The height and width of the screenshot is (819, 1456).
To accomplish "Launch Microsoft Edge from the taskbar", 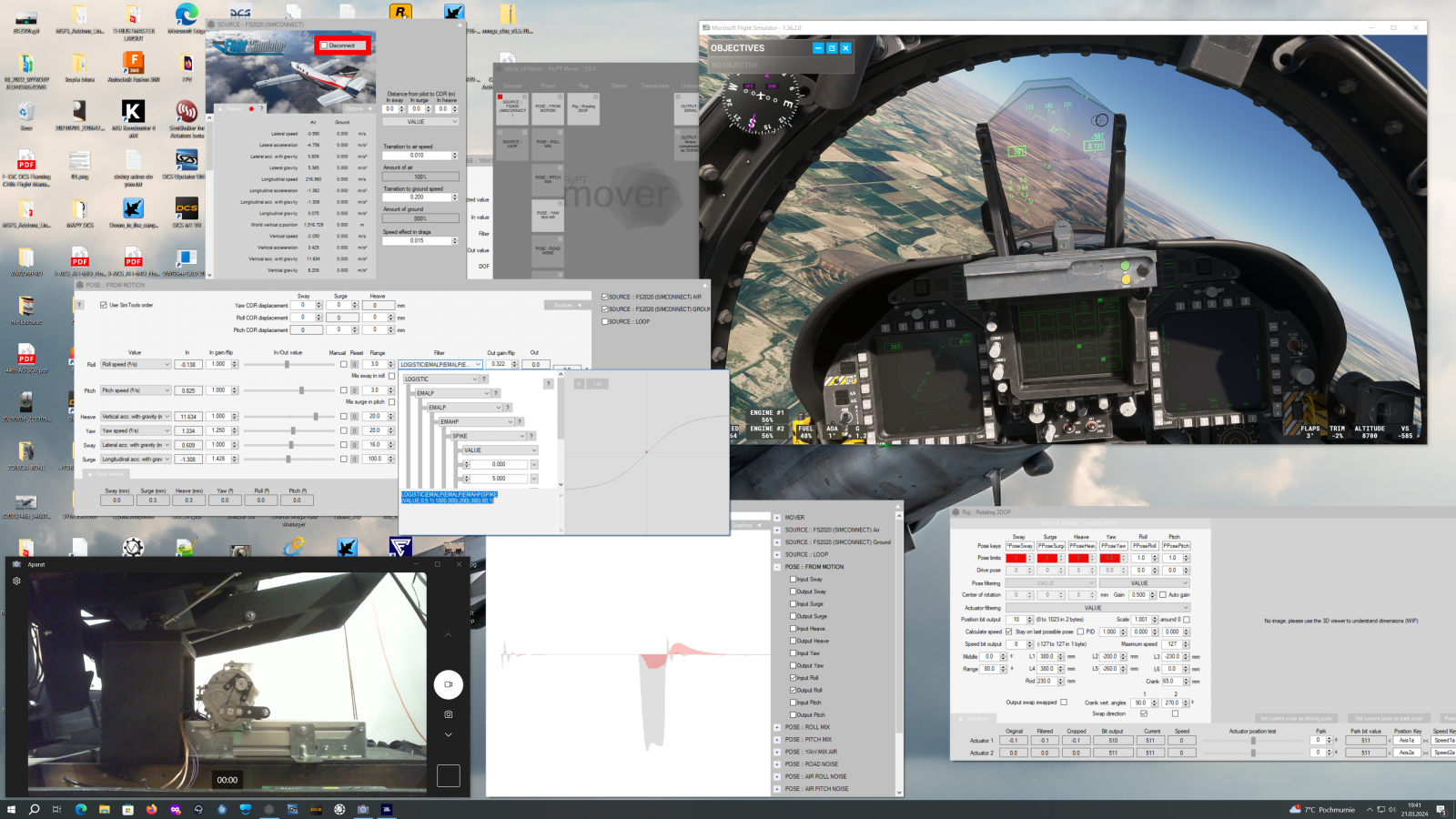I will point(81,809).
